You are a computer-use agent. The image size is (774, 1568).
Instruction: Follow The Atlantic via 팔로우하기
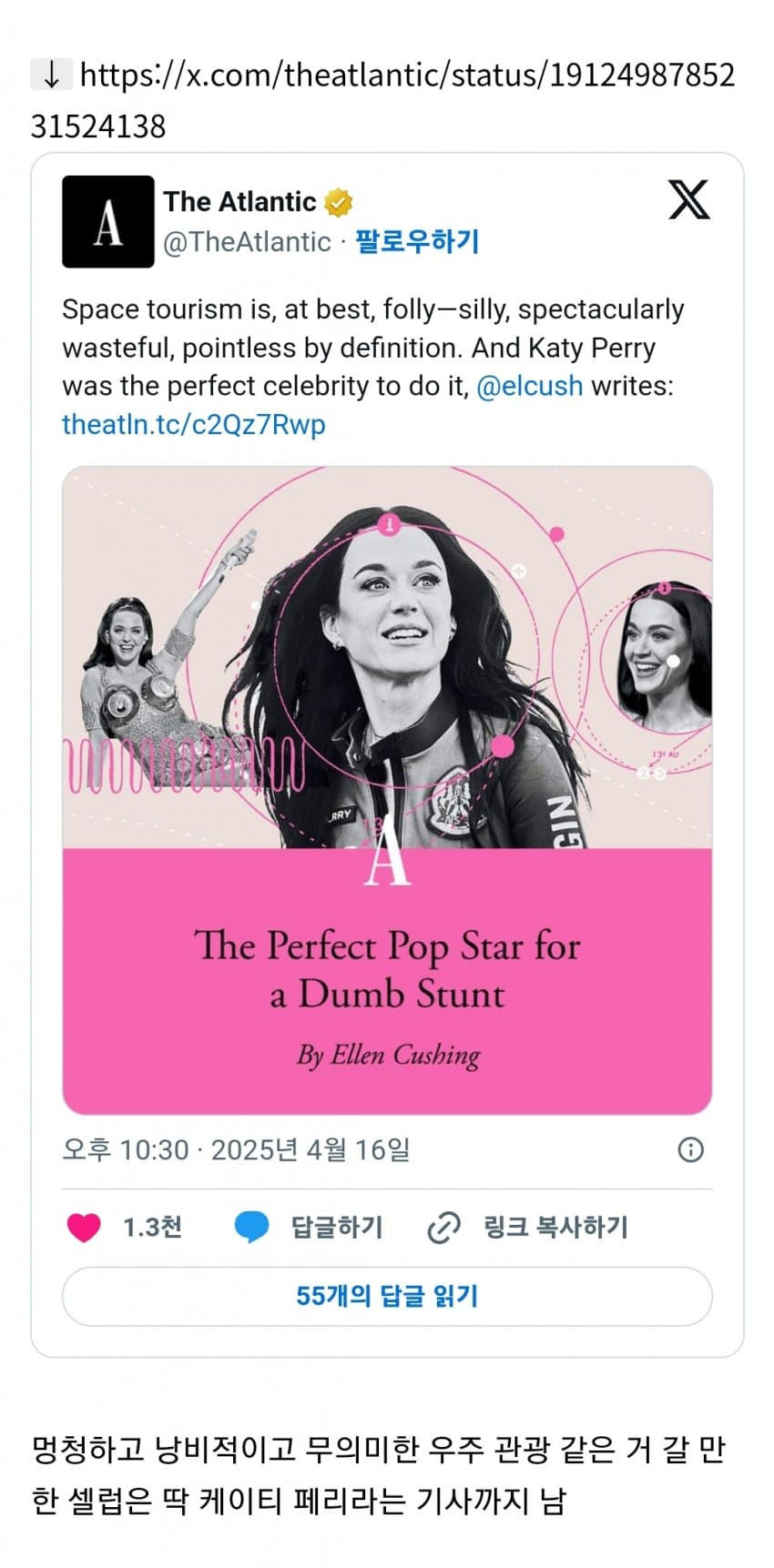[x=417, y=242]
